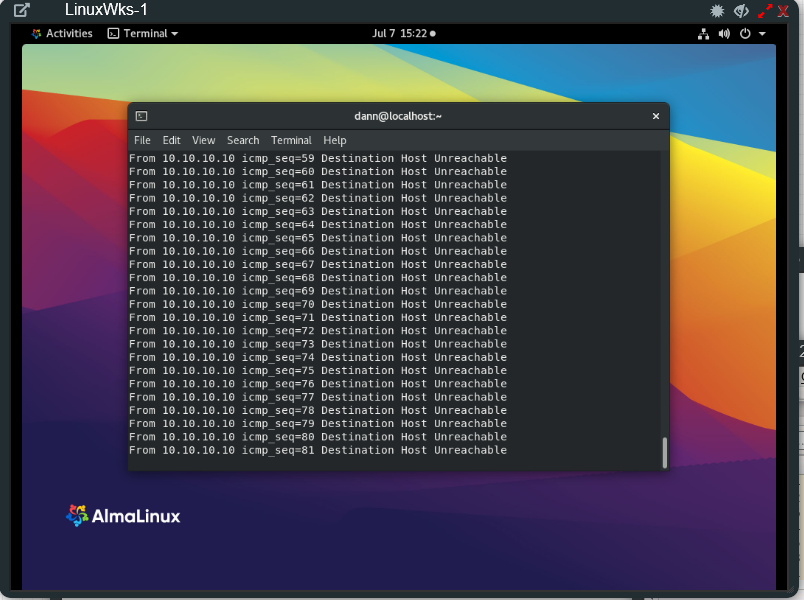Open the Search menu in the terminal
Viewport: 804px width, 600px height.
242,140
